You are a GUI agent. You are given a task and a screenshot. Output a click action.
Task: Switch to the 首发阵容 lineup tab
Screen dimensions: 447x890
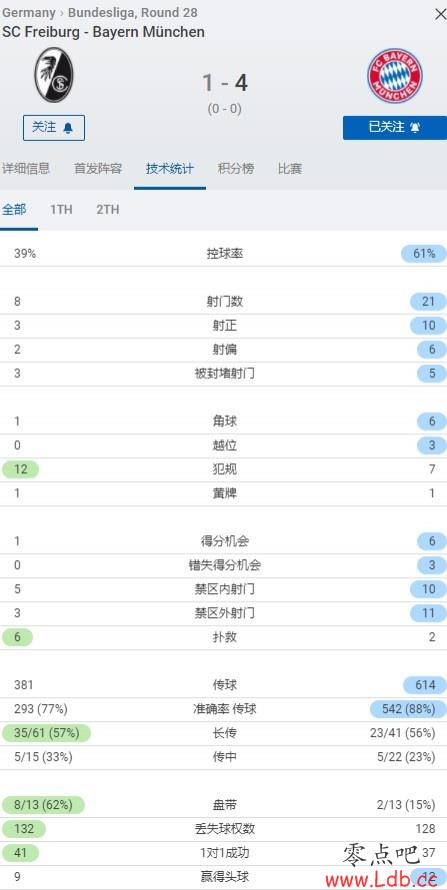click(x=98, y=169)
